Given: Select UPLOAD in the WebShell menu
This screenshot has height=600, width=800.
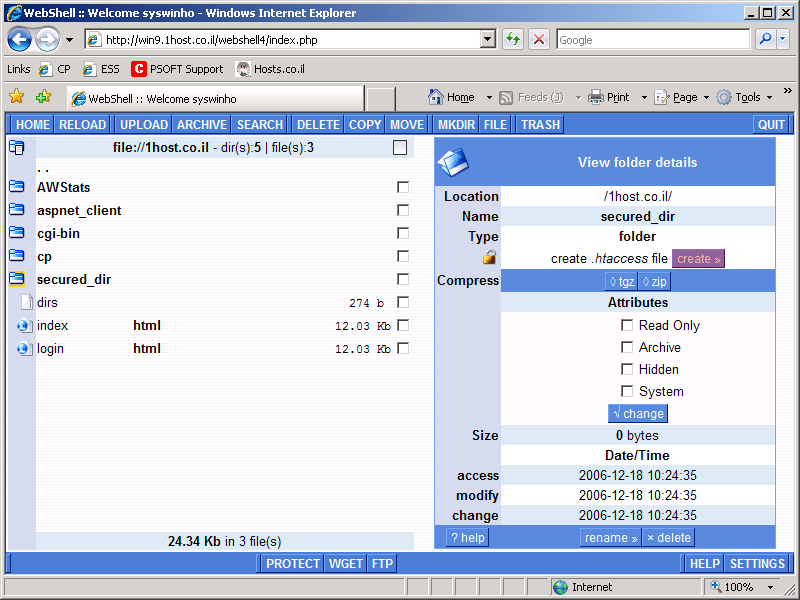Looking at the screenshot, I should pyautogui.click(x=144, y=124).
